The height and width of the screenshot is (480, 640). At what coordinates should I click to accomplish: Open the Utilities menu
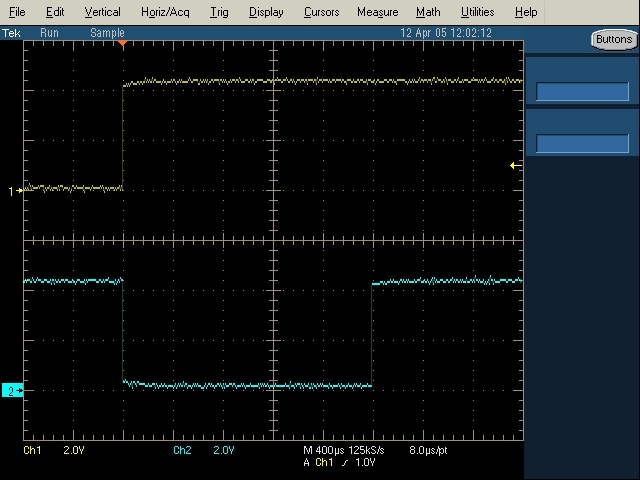point(477,12)
